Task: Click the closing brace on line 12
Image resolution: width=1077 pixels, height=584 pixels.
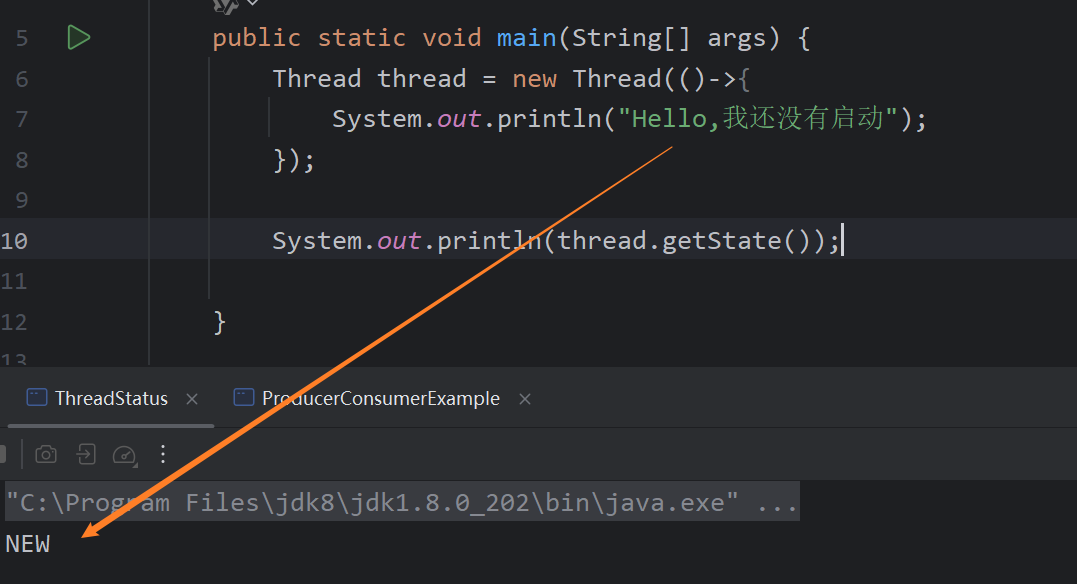Action: click(220, 322)
